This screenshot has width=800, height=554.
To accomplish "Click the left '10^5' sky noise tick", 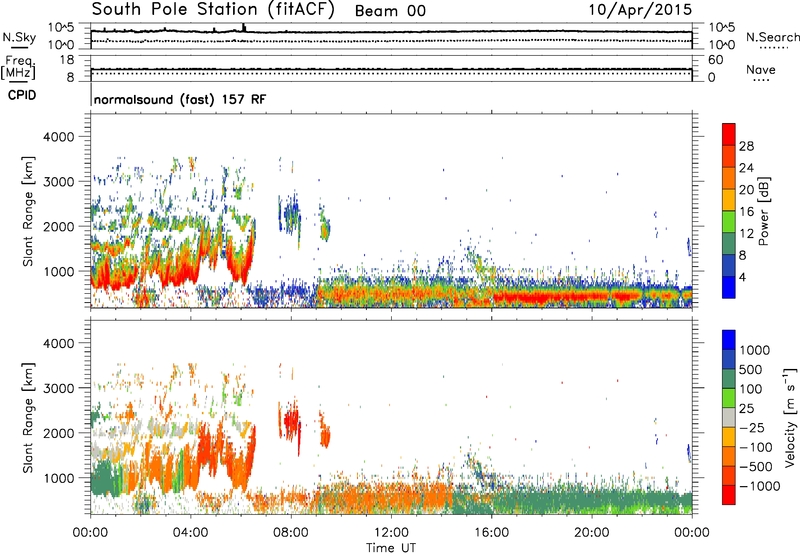I will click(x=61, y=27).
